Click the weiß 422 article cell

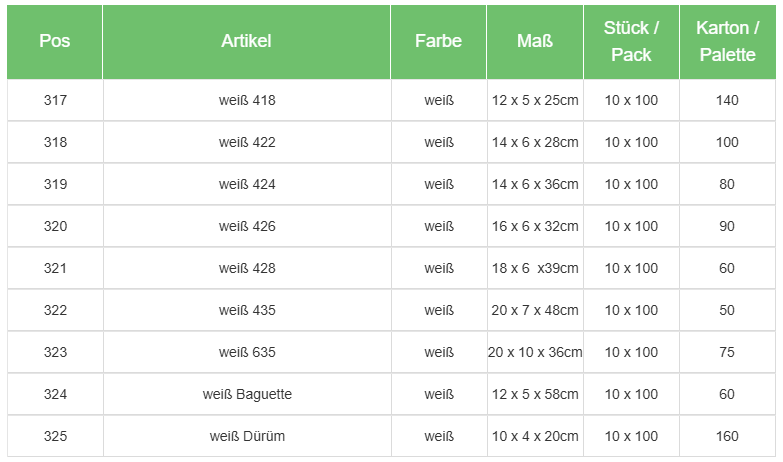click(x=247, y=142)
